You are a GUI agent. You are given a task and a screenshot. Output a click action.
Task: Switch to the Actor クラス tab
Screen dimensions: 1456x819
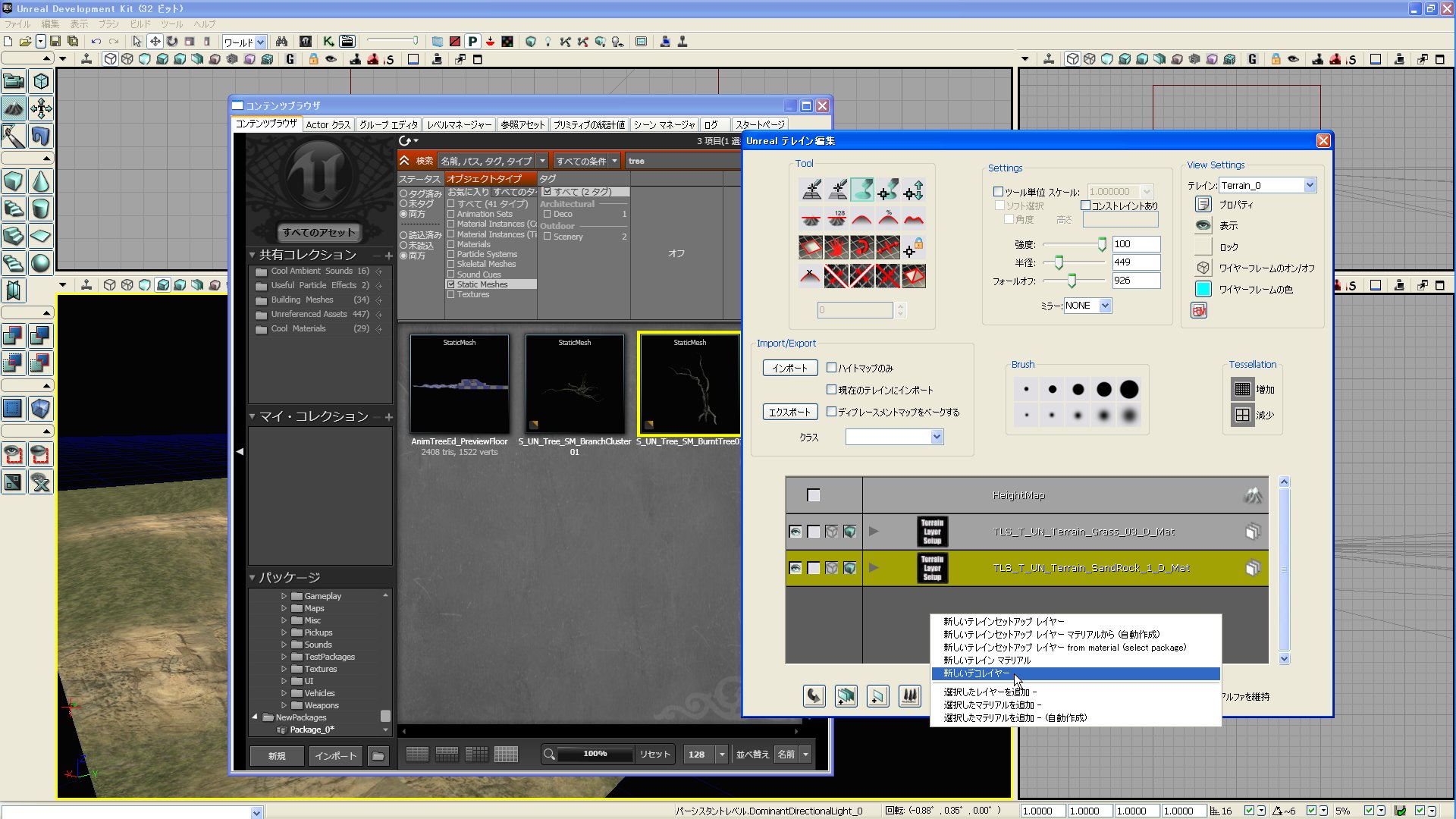pyautogui.click(x=328, y=124)
